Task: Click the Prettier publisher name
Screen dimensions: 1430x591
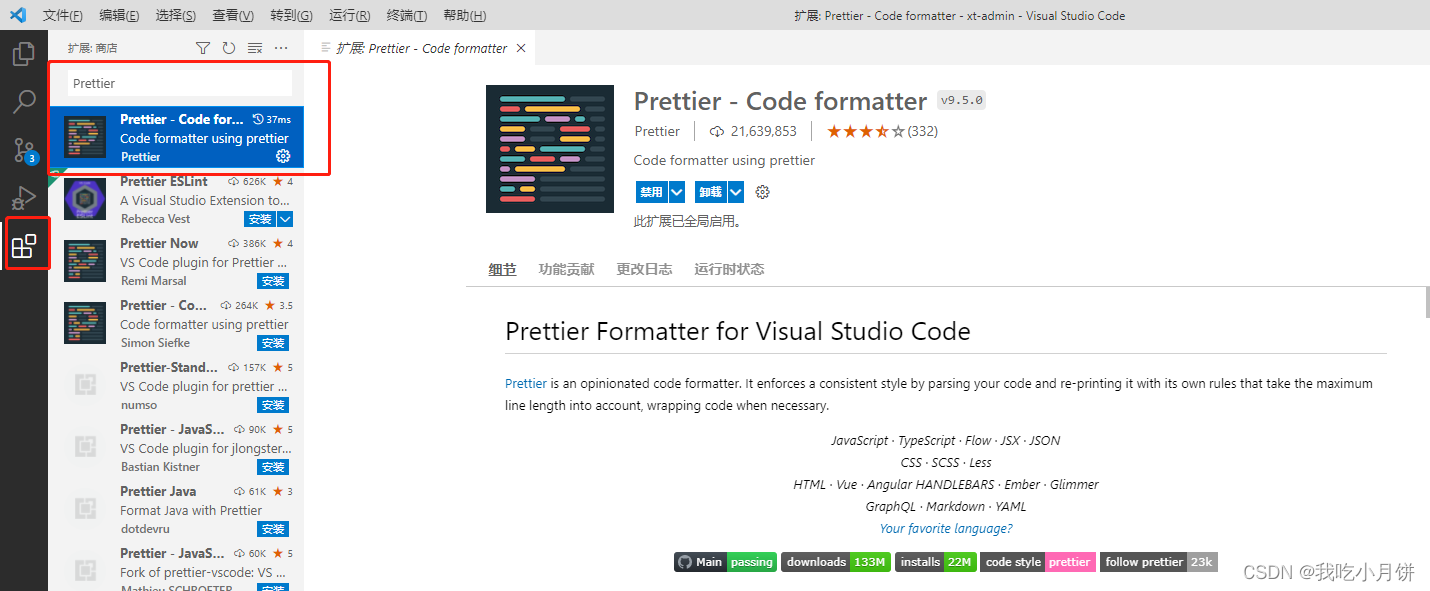Action: 657,131
